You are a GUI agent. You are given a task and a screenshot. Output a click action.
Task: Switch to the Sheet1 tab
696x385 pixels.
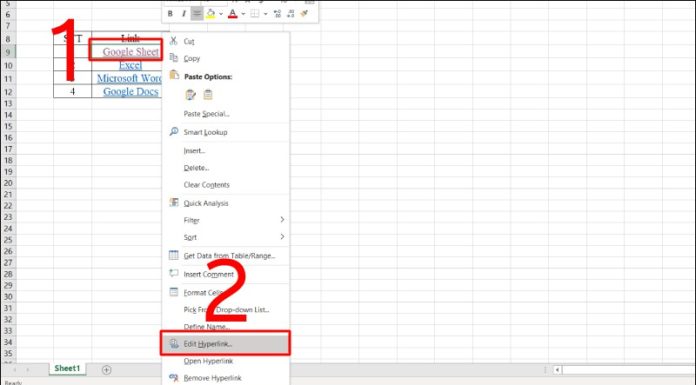pos(67,369)
